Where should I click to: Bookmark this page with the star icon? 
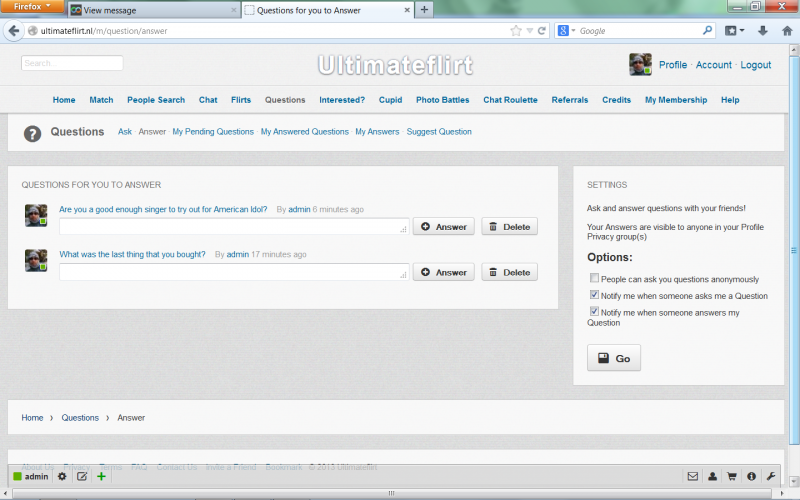tap(516, 31)
